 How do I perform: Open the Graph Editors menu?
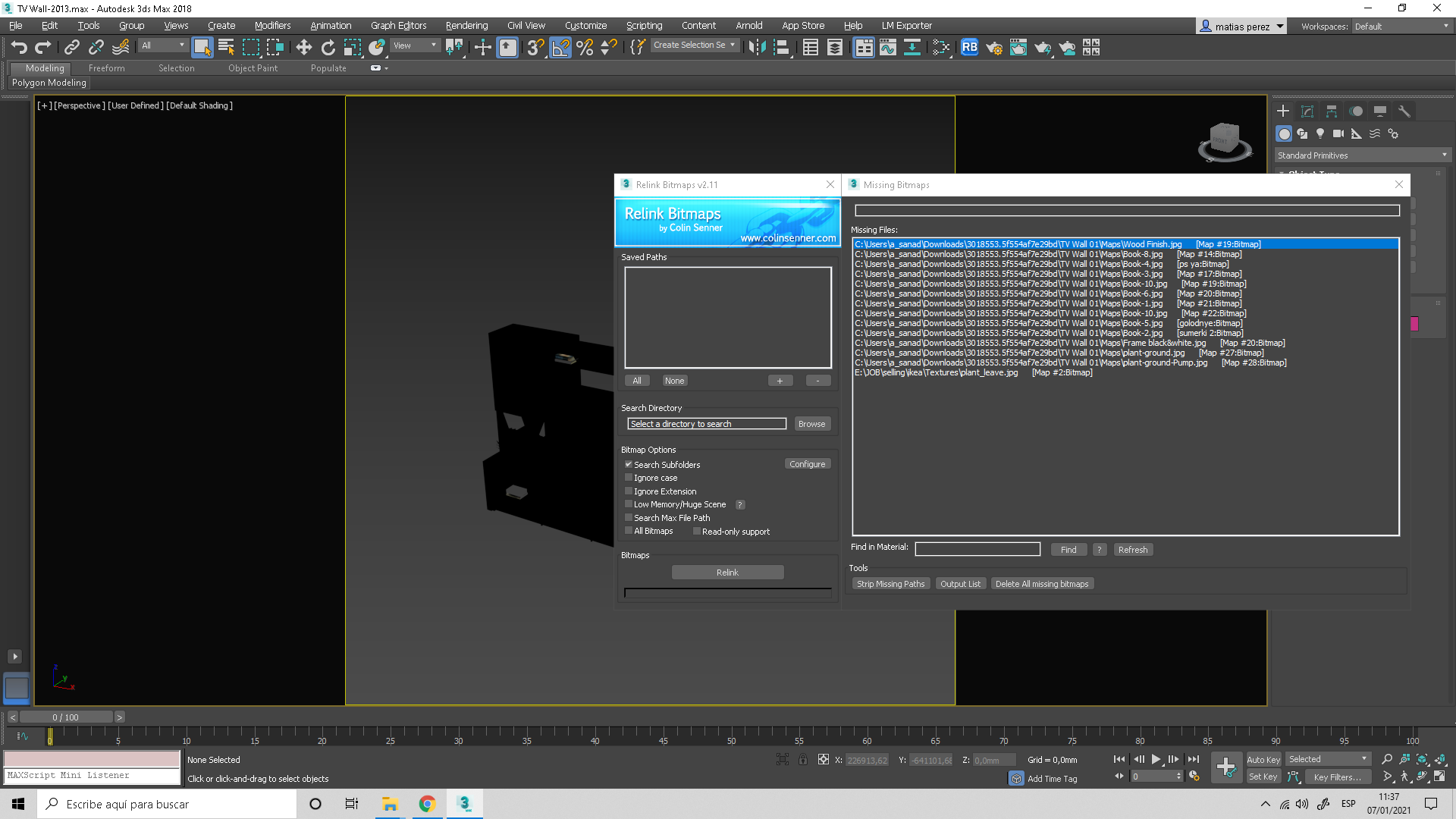pyautogui.click(x=398, y=25)
